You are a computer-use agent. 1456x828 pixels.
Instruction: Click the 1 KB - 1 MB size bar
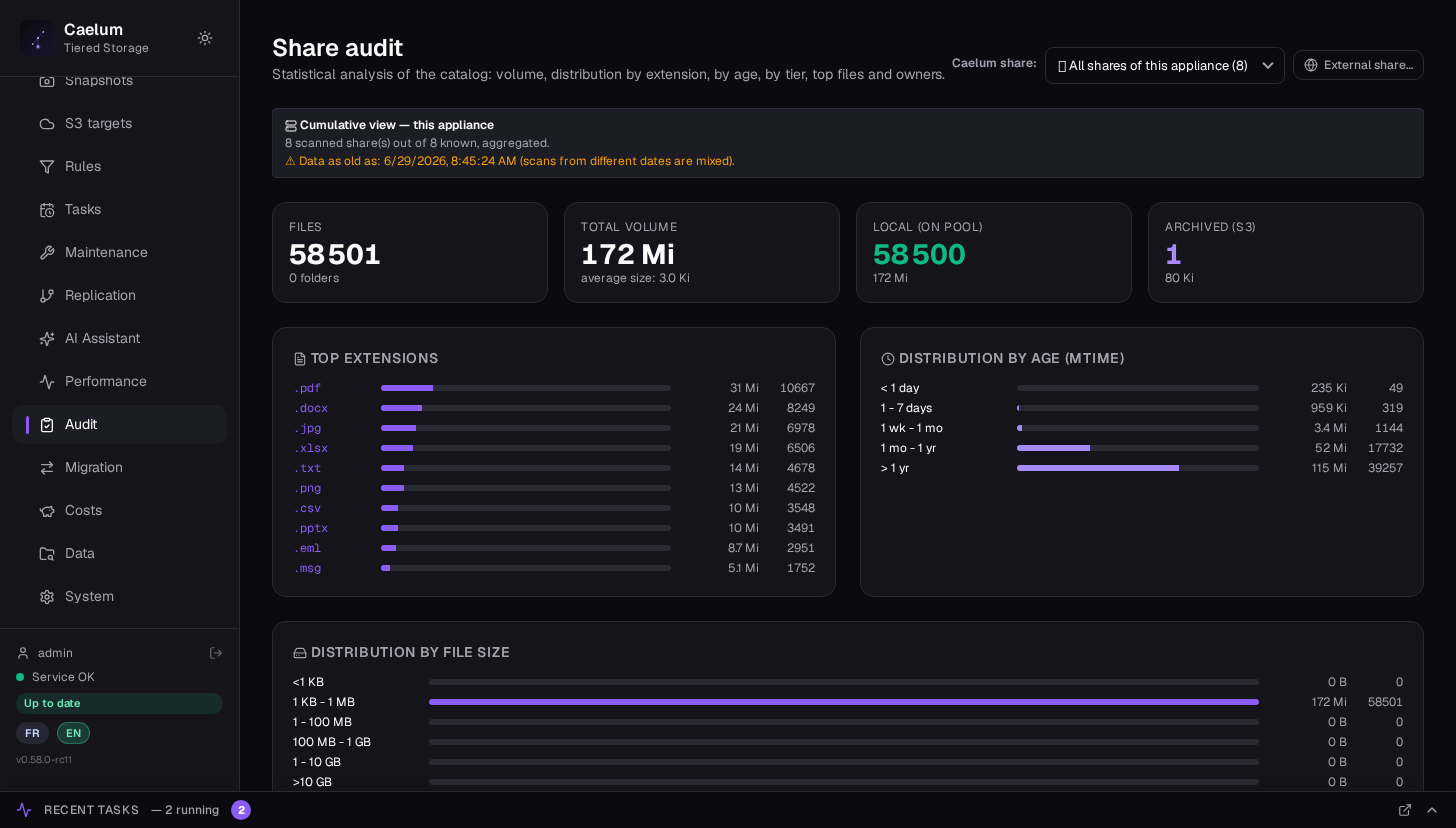click(x=844, y=702)
